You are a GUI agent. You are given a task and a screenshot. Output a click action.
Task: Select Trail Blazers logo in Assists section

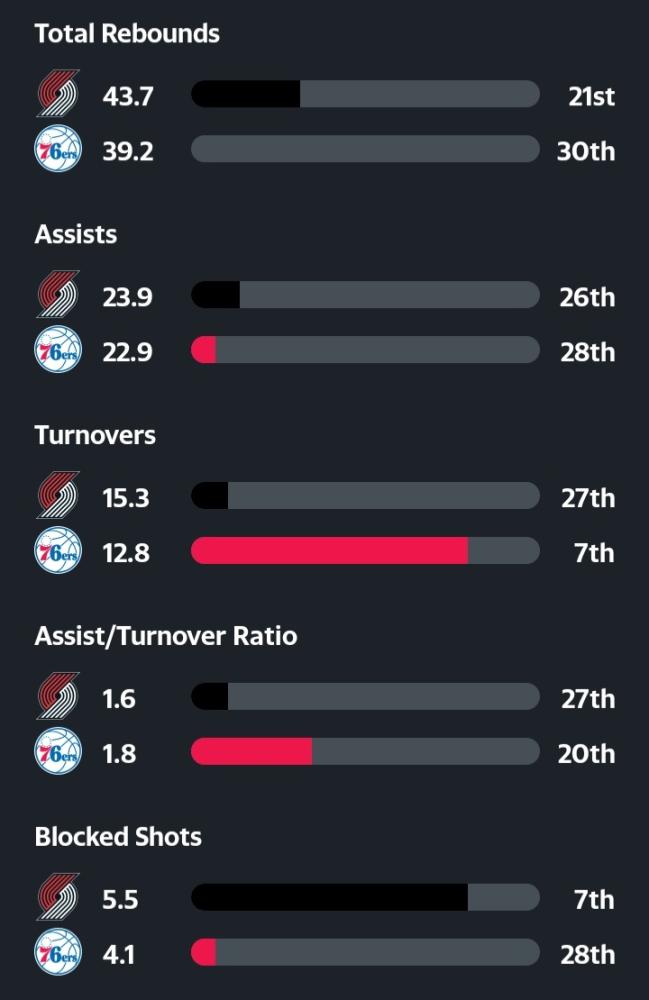(x=58, y=294)
